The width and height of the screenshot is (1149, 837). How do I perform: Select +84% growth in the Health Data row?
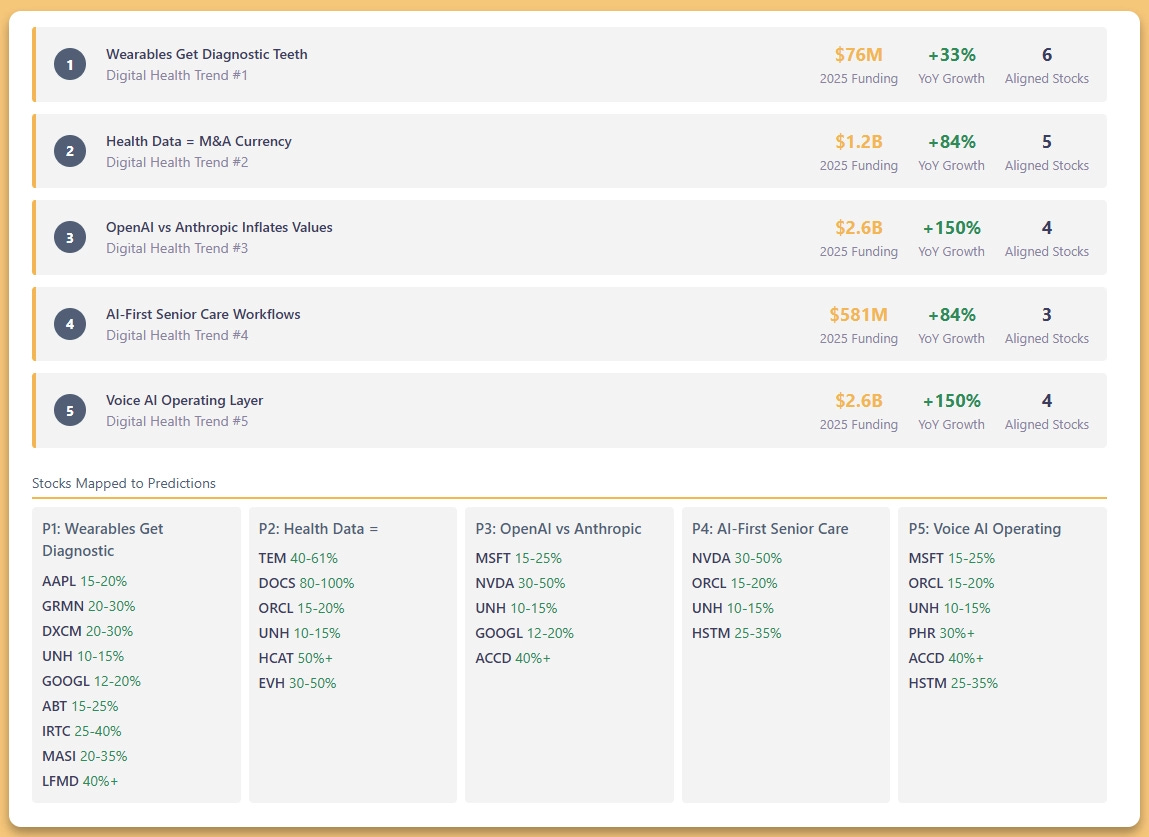pos(952,141)
